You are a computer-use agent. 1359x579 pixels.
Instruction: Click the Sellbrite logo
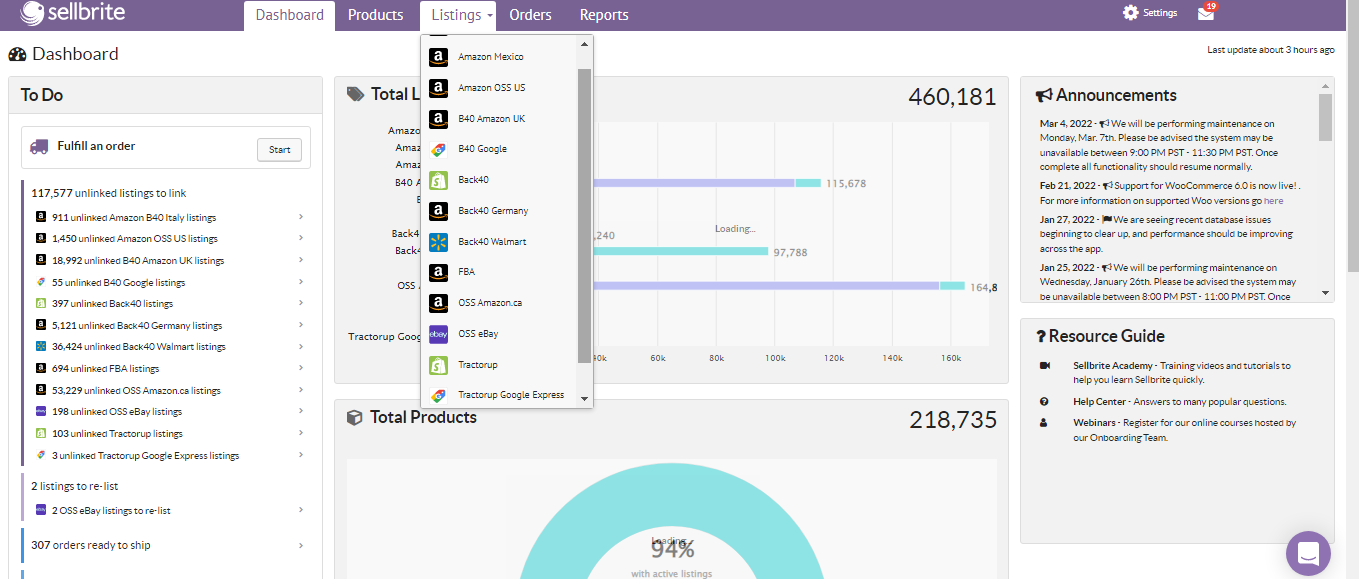(72, 14)
